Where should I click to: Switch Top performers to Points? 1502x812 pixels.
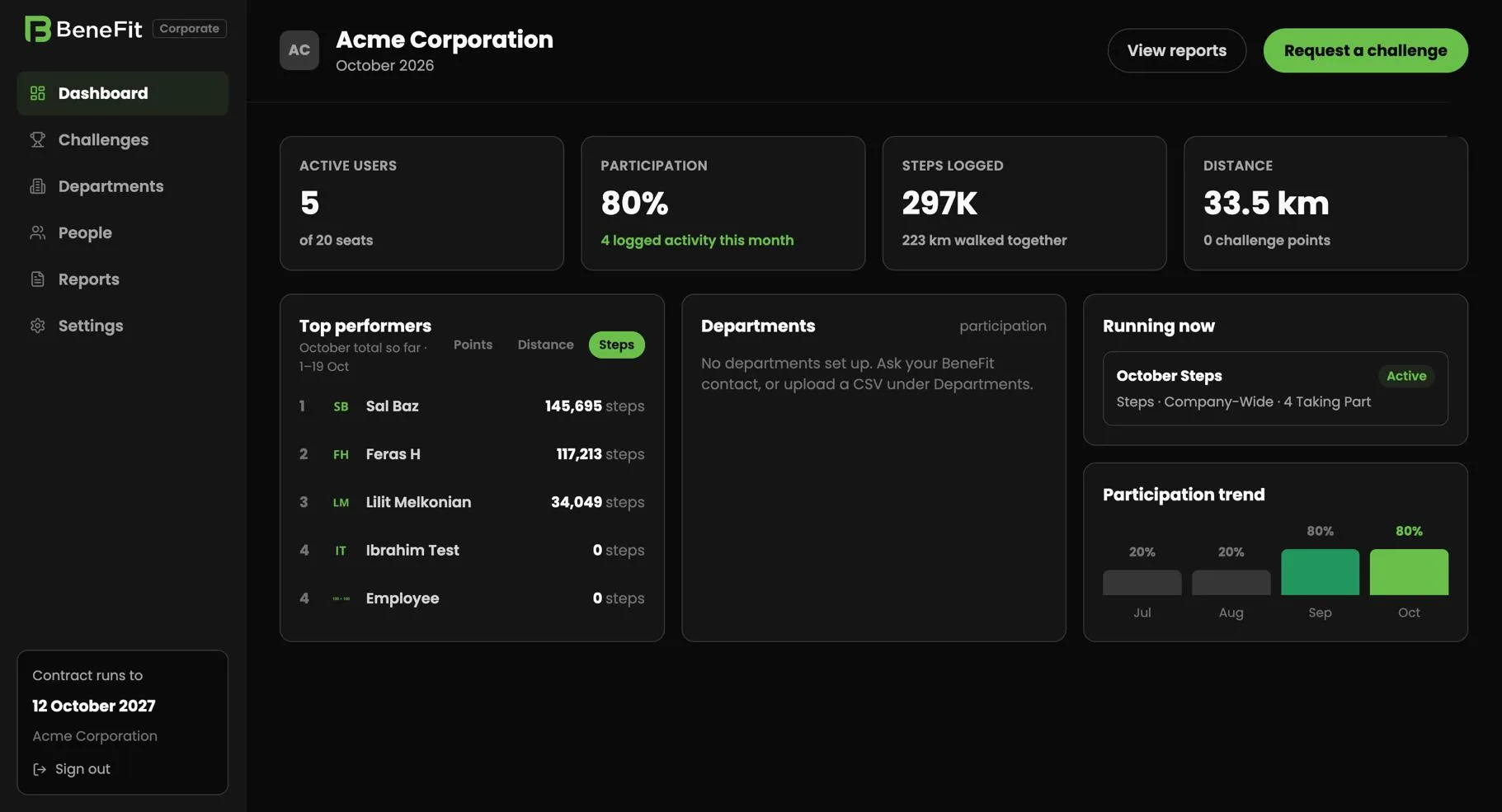point(473,345)
